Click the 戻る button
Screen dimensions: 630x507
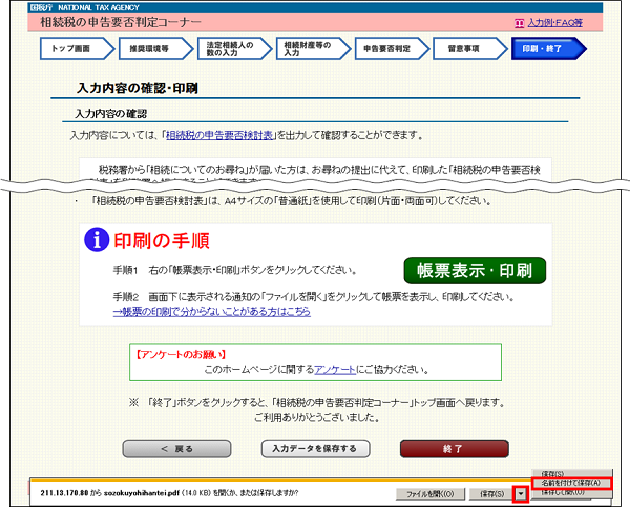177,449
